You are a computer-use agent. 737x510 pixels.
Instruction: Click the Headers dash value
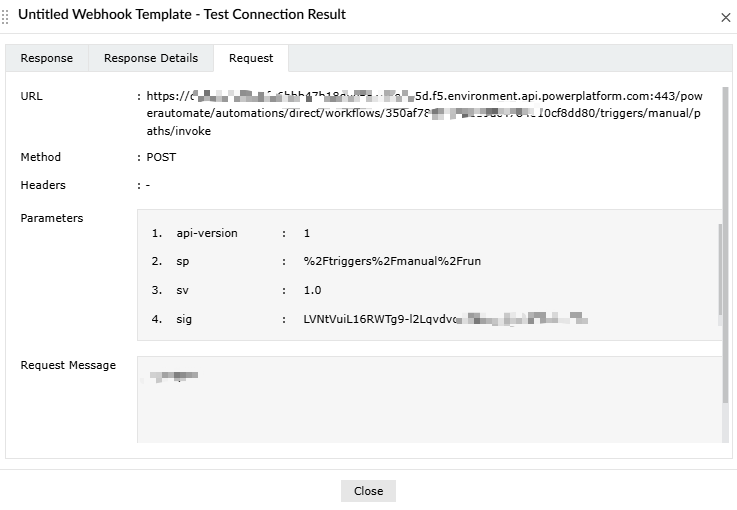click(x=148, y=185)
